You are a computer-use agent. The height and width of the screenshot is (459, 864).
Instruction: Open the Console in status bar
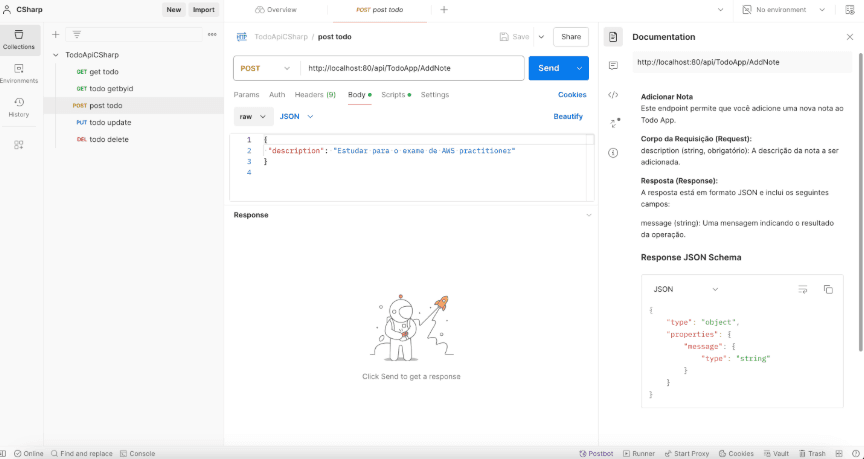(137, 453)
